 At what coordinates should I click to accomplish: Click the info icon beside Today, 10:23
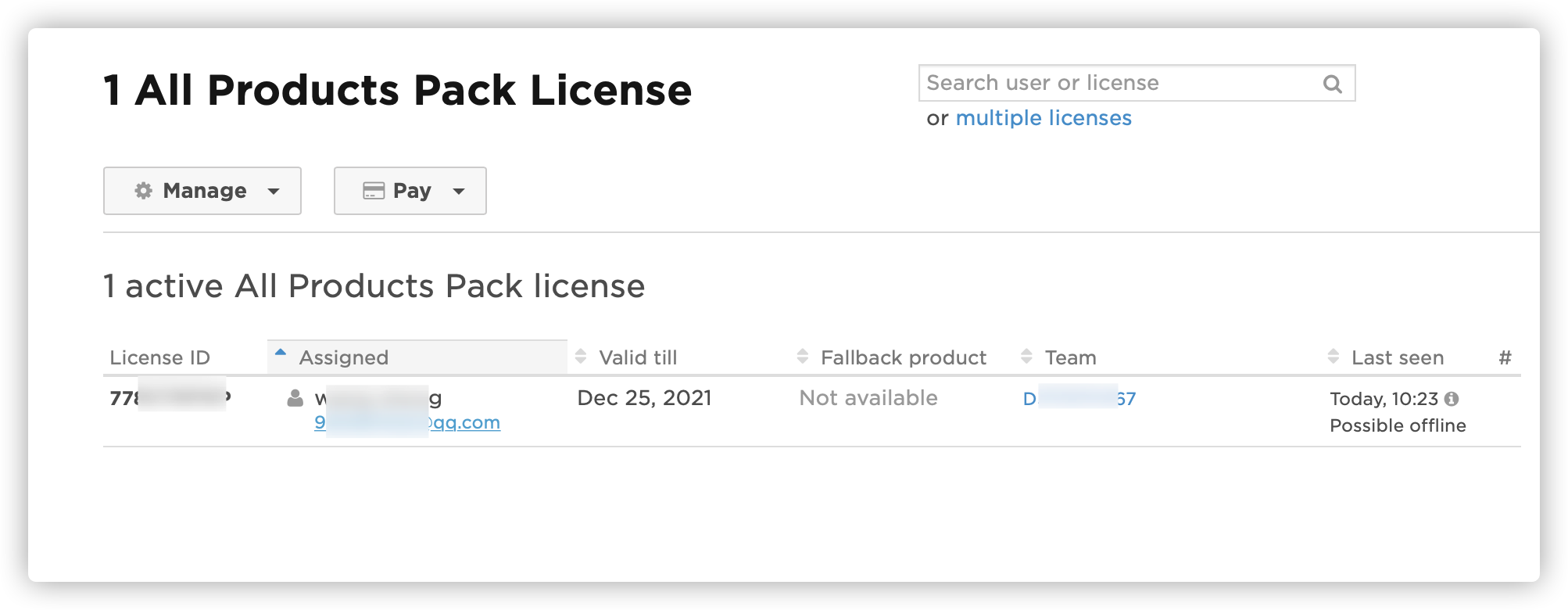click(1452, 399)
